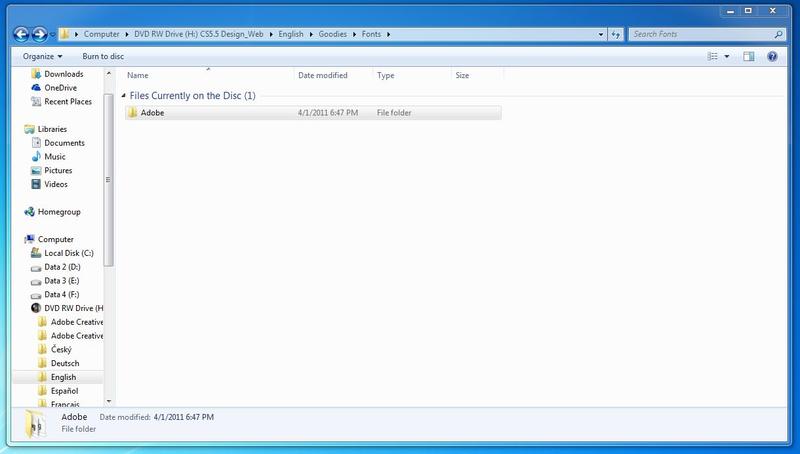Select Computer in the address breadcrumb
800x454 pixels.
(x=101, y=34)
